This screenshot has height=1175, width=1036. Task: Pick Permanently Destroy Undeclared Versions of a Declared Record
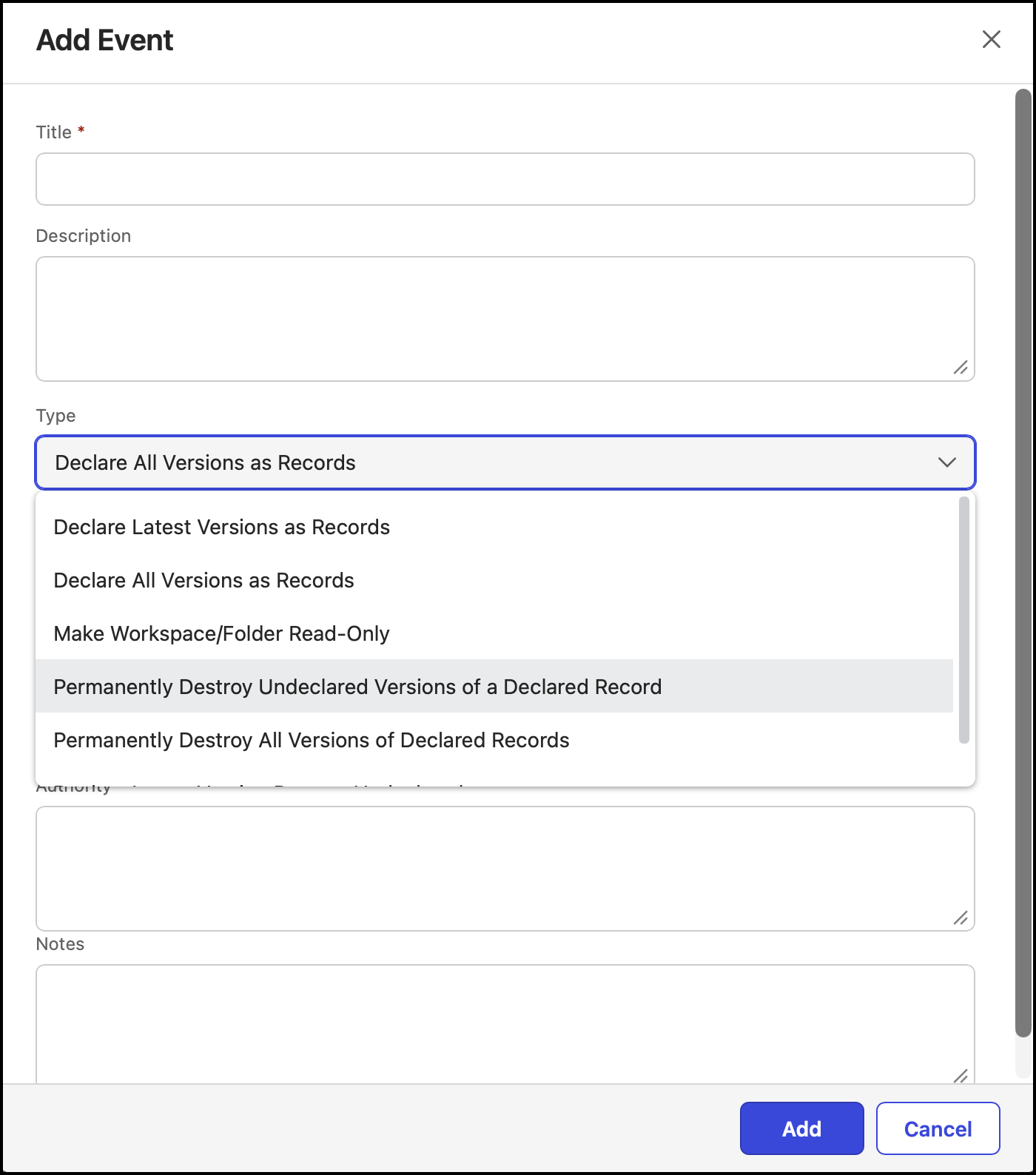(x=494, y=687)
